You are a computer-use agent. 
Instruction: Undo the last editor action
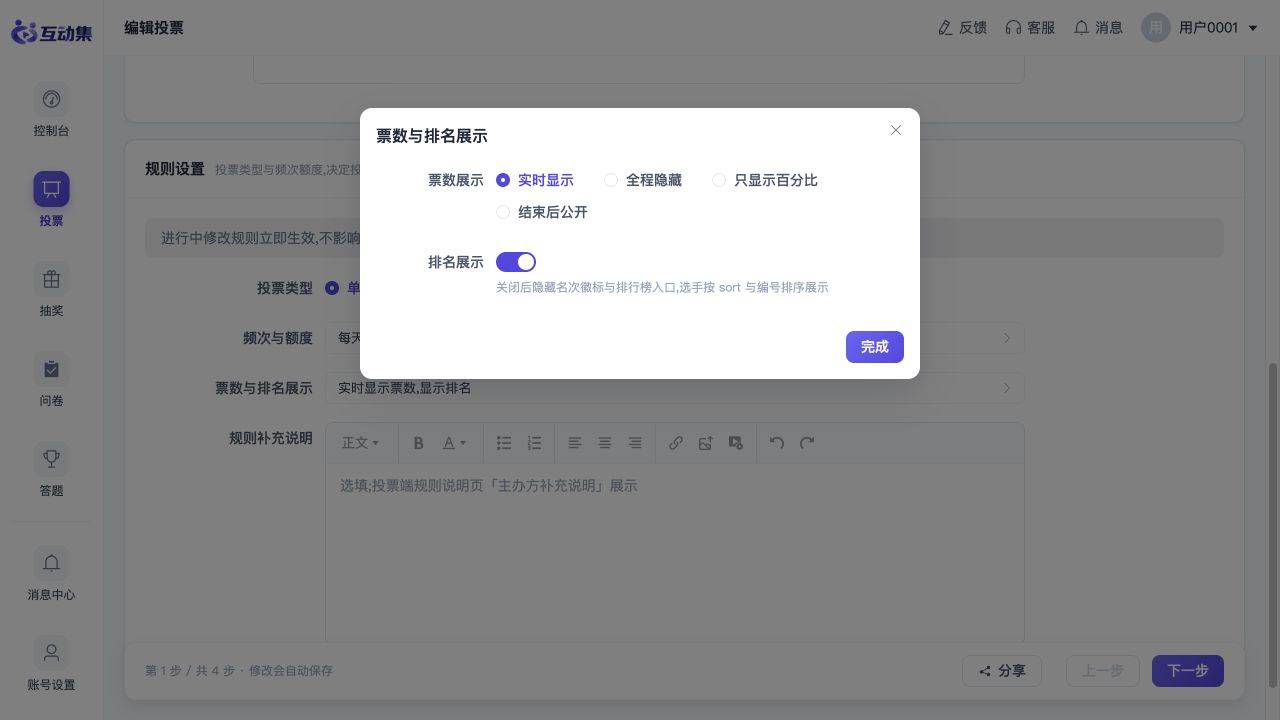(777, 443)
